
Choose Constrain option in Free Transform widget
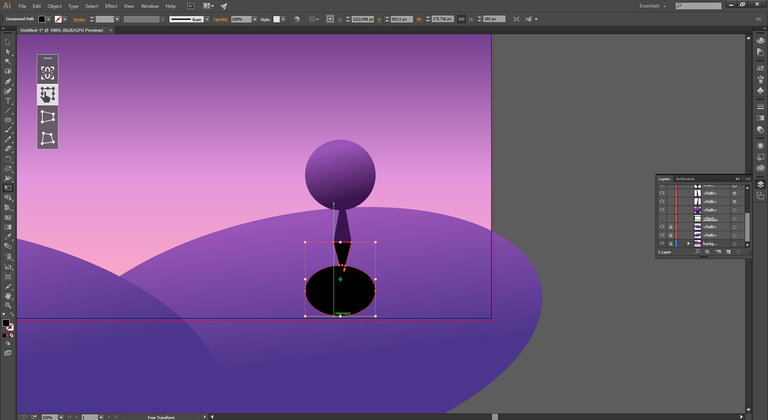point(48,73)
